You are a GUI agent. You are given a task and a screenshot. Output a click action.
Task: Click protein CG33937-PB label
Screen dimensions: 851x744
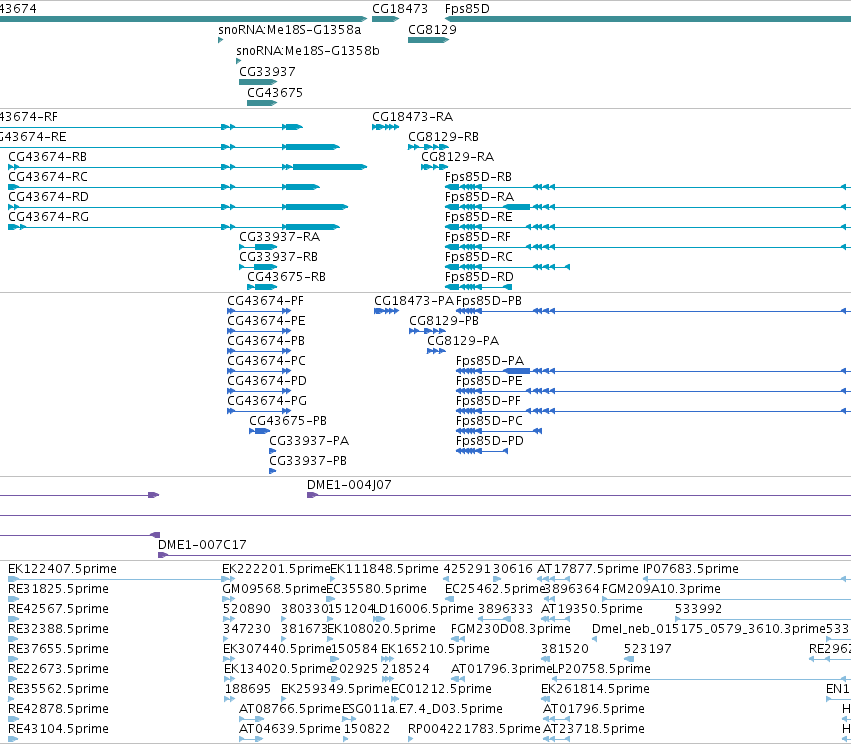(308, 462)
